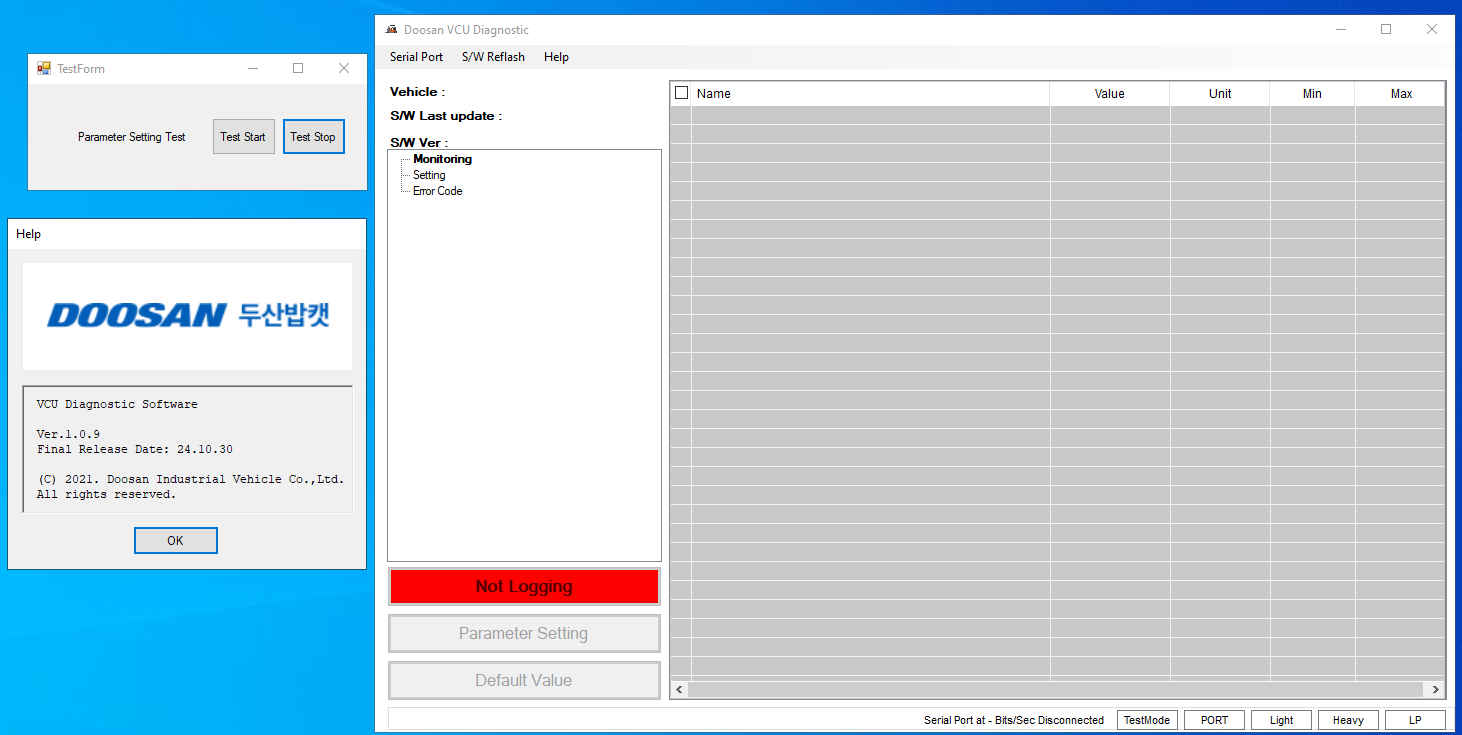This screenshot has width=1462, height=735.
Task: Click the red Not Logging banner
Action: click(523, 586)
